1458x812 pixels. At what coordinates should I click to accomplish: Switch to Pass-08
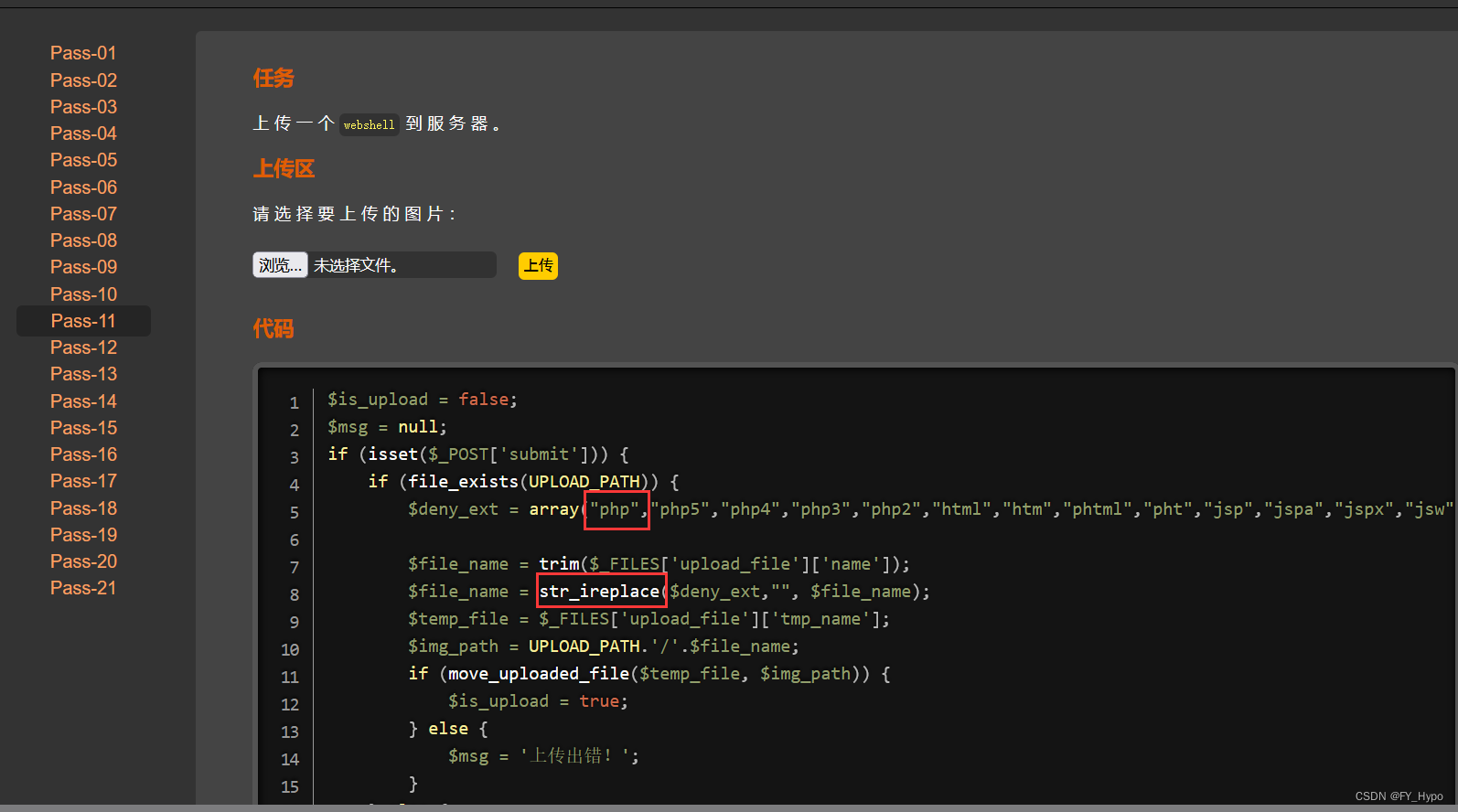tap(83, 240)
